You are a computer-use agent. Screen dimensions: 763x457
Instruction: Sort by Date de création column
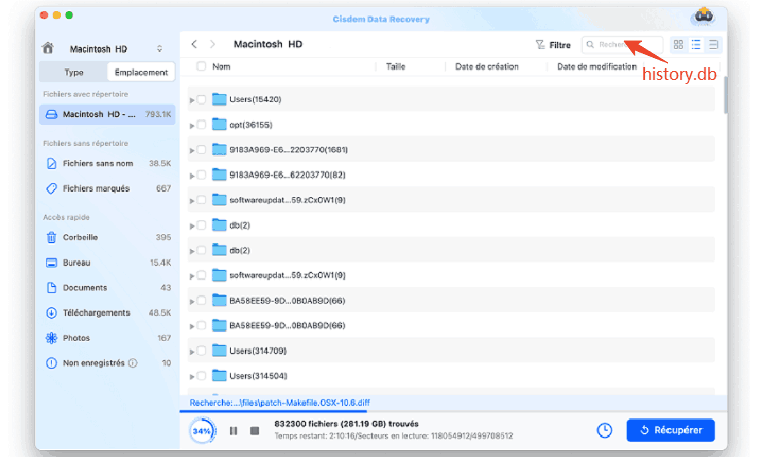(x=487, y=67)
